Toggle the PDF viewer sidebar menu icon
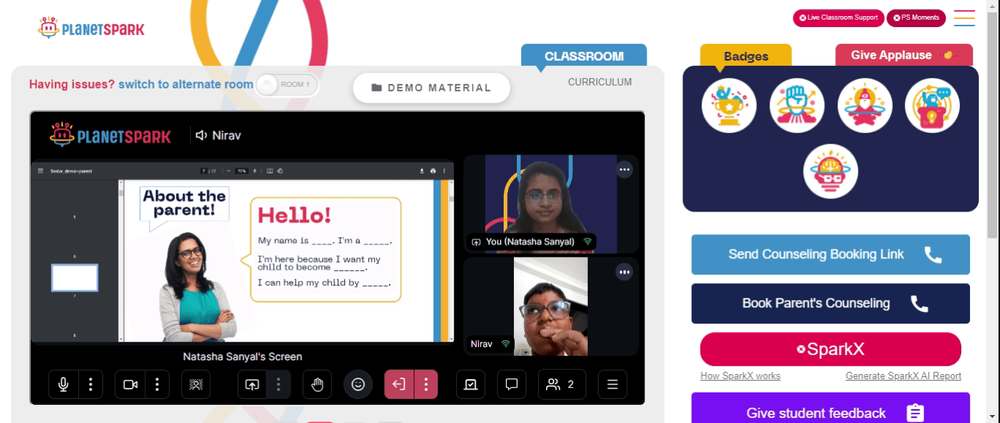 pyautogui.click(x=41, y=171)
